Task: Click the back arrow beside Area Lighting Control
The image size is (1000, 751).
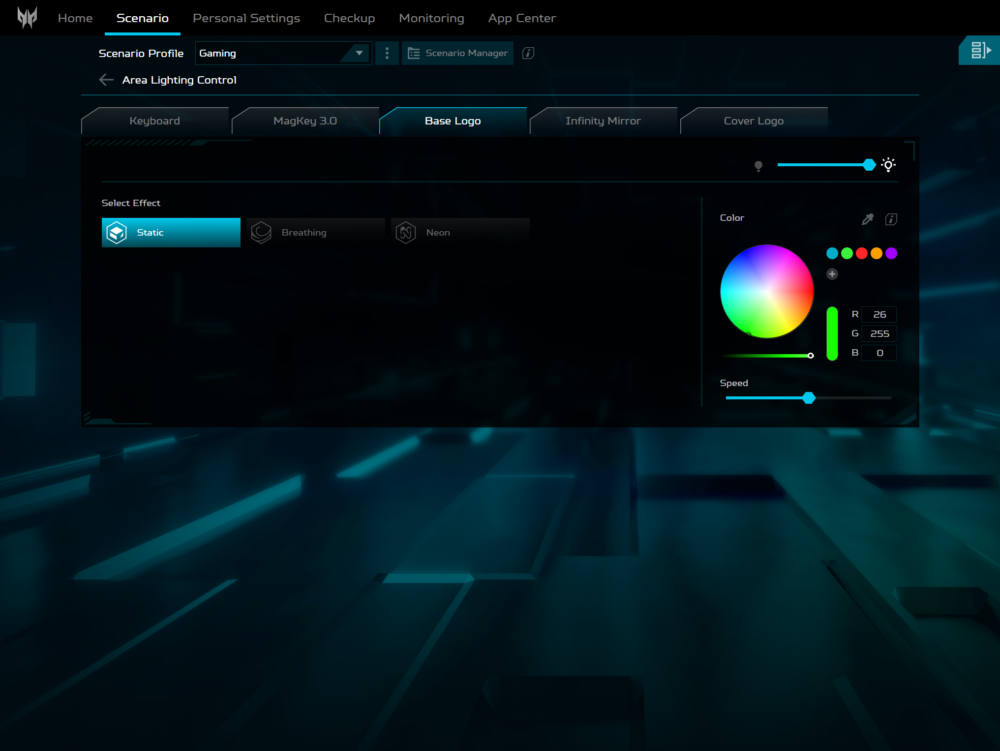Action: (x=106, y=80)
